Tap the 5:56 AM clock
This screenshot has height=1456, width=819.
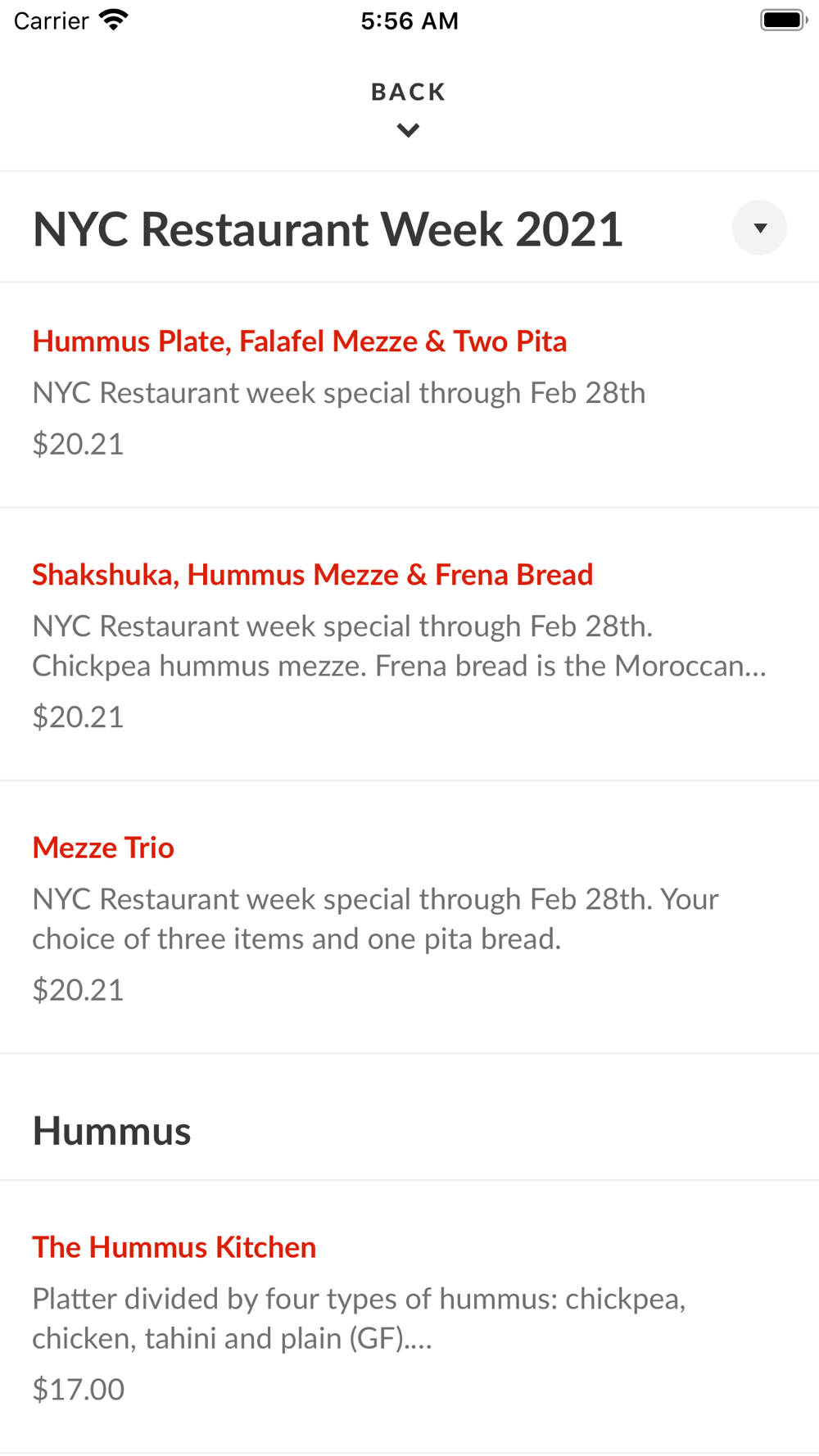pyautogui.click(x=409, y=20)
